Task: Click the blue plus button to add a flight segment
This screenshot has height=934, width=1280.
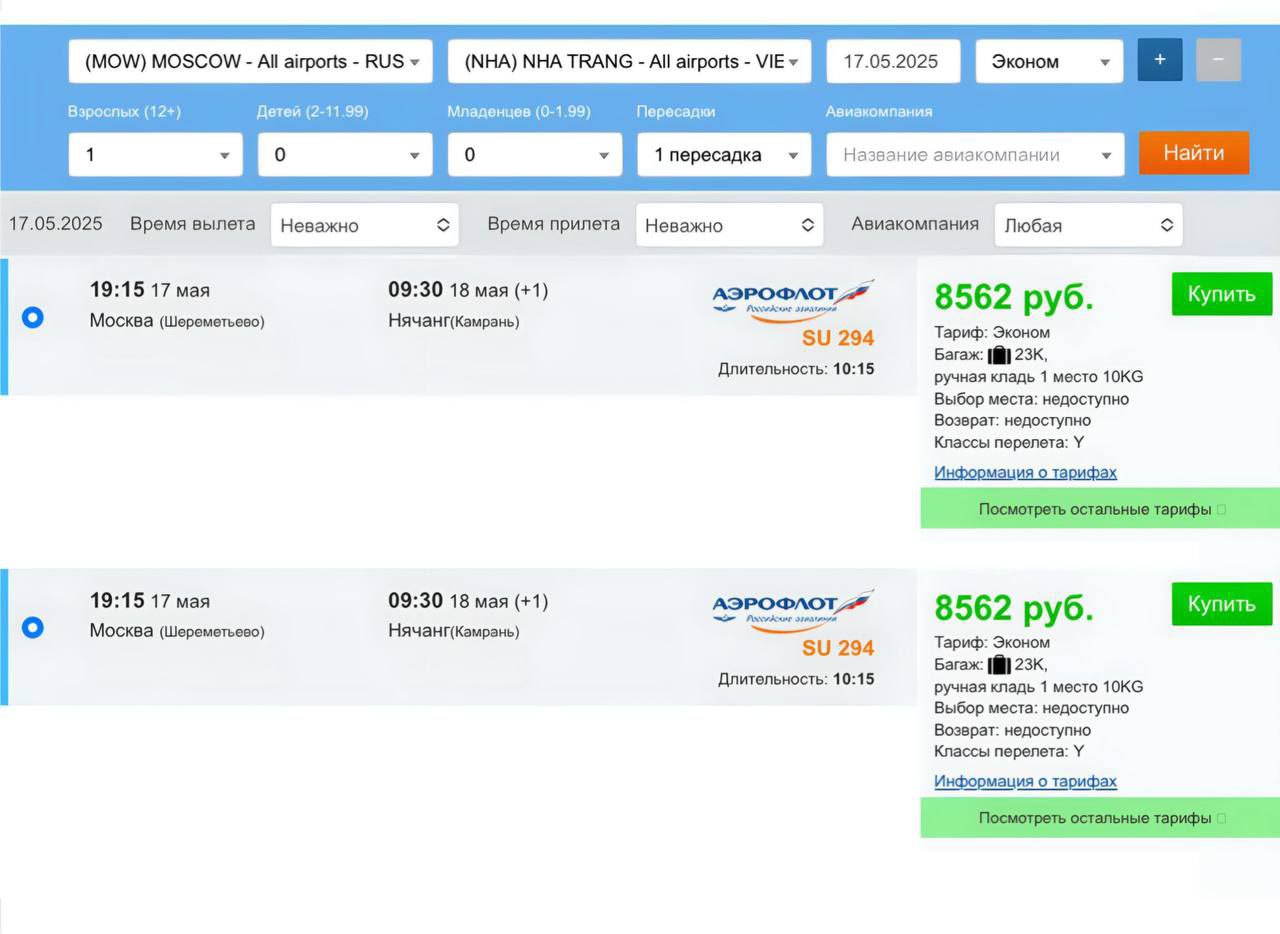Action: (x=1159, y=60)
